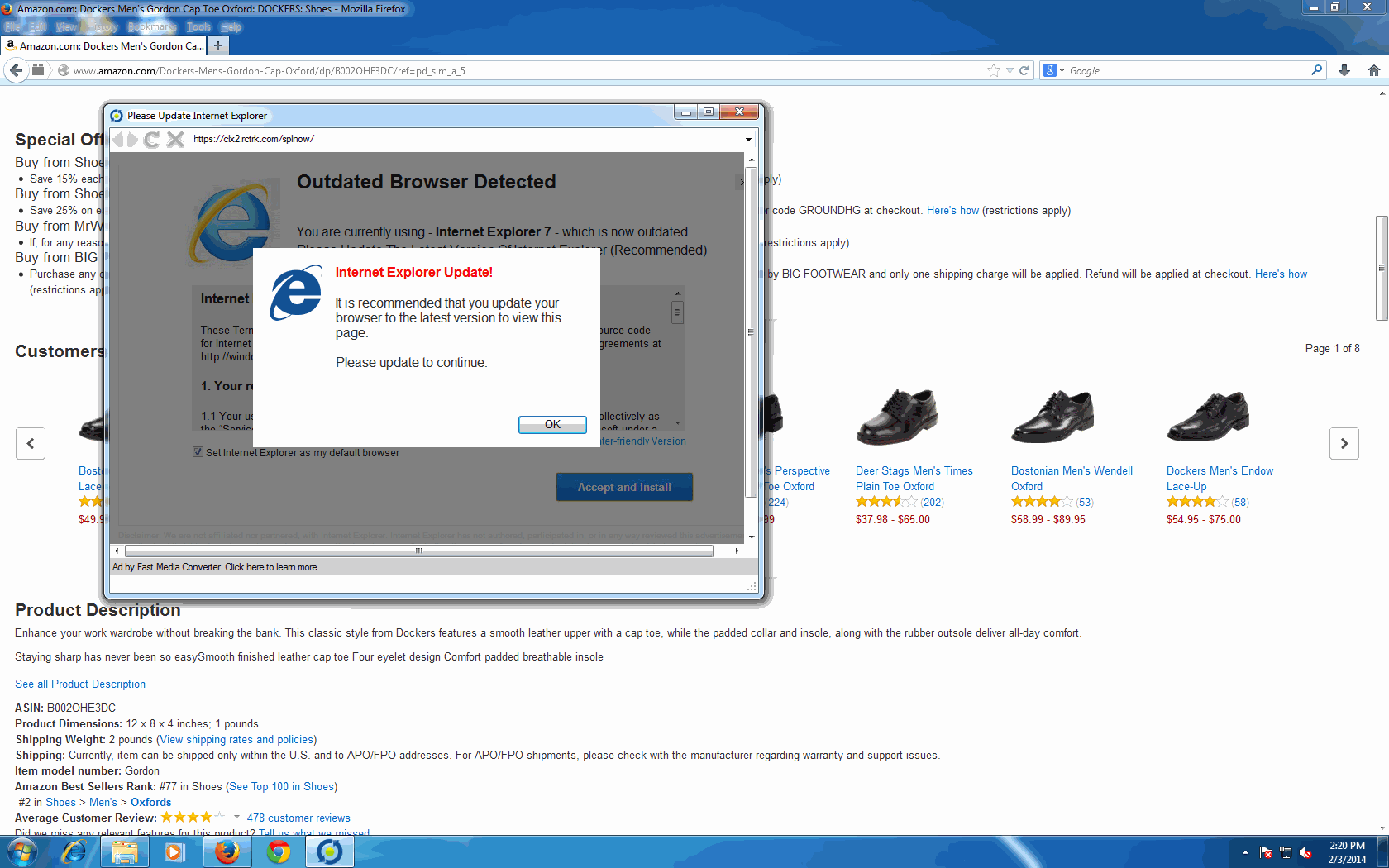Click the popup window taskbar icon
The image size is (1389, 868).
point(330,851)
